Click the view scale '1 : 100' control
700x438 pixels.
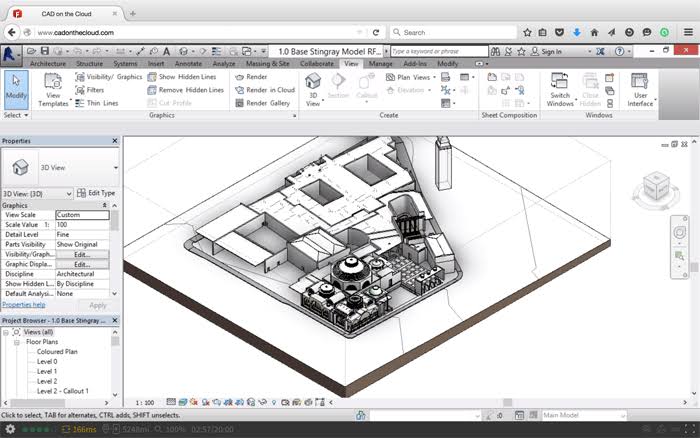(145, 403)
